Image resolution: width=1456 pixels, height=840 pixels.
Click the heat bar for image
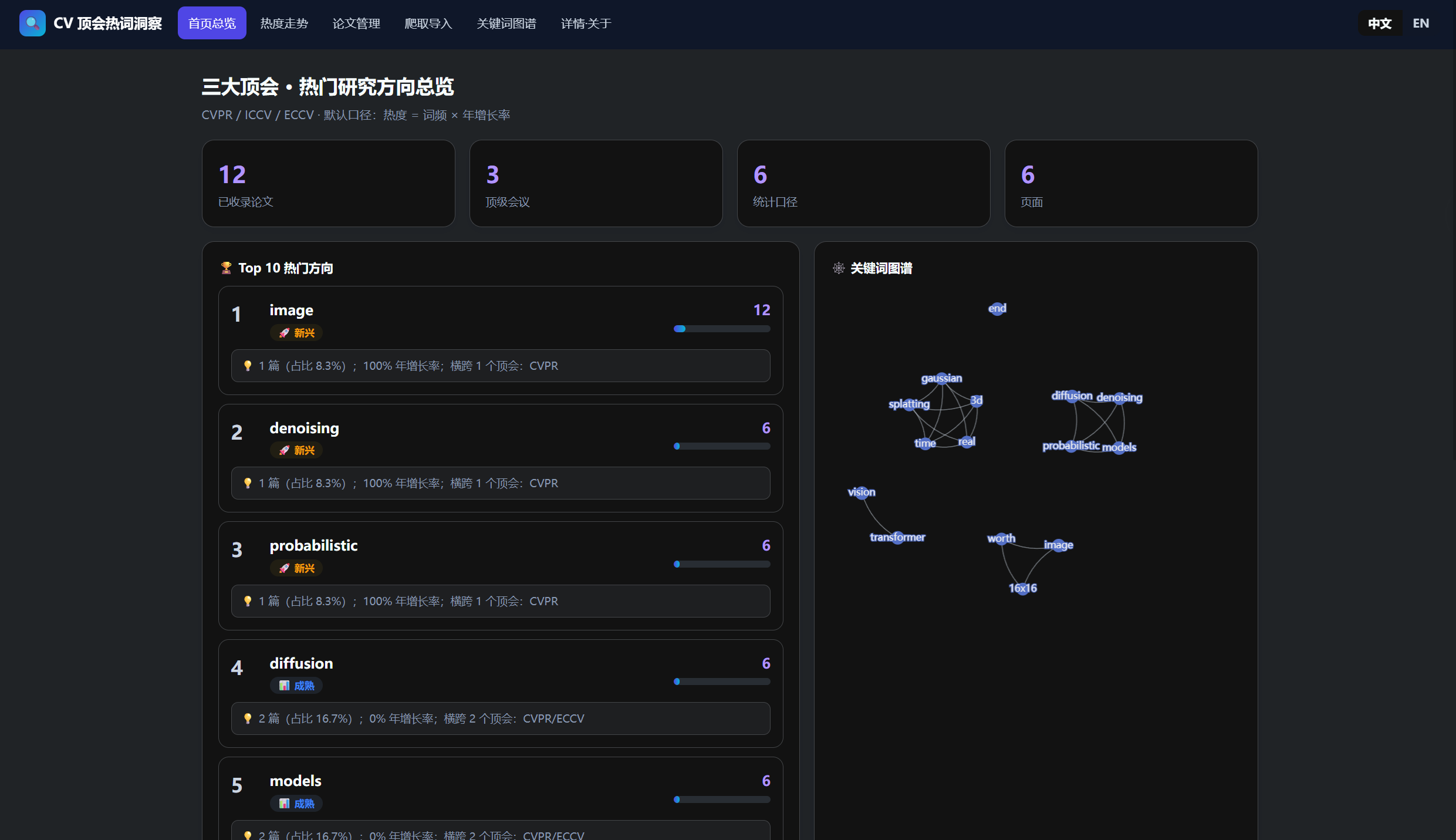click(722, 329)
